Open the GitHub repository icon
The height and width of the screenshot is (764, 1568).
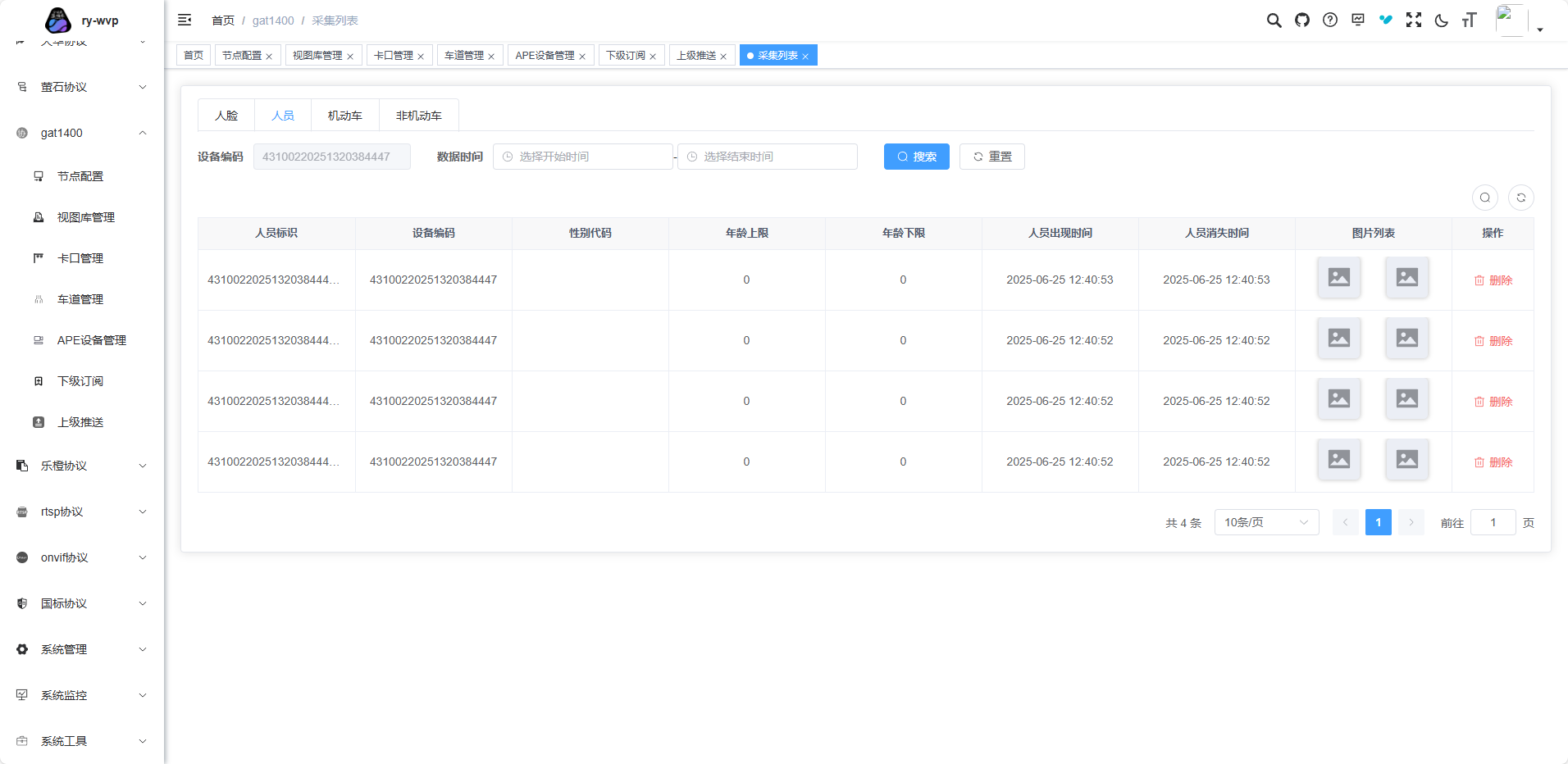1301,20
